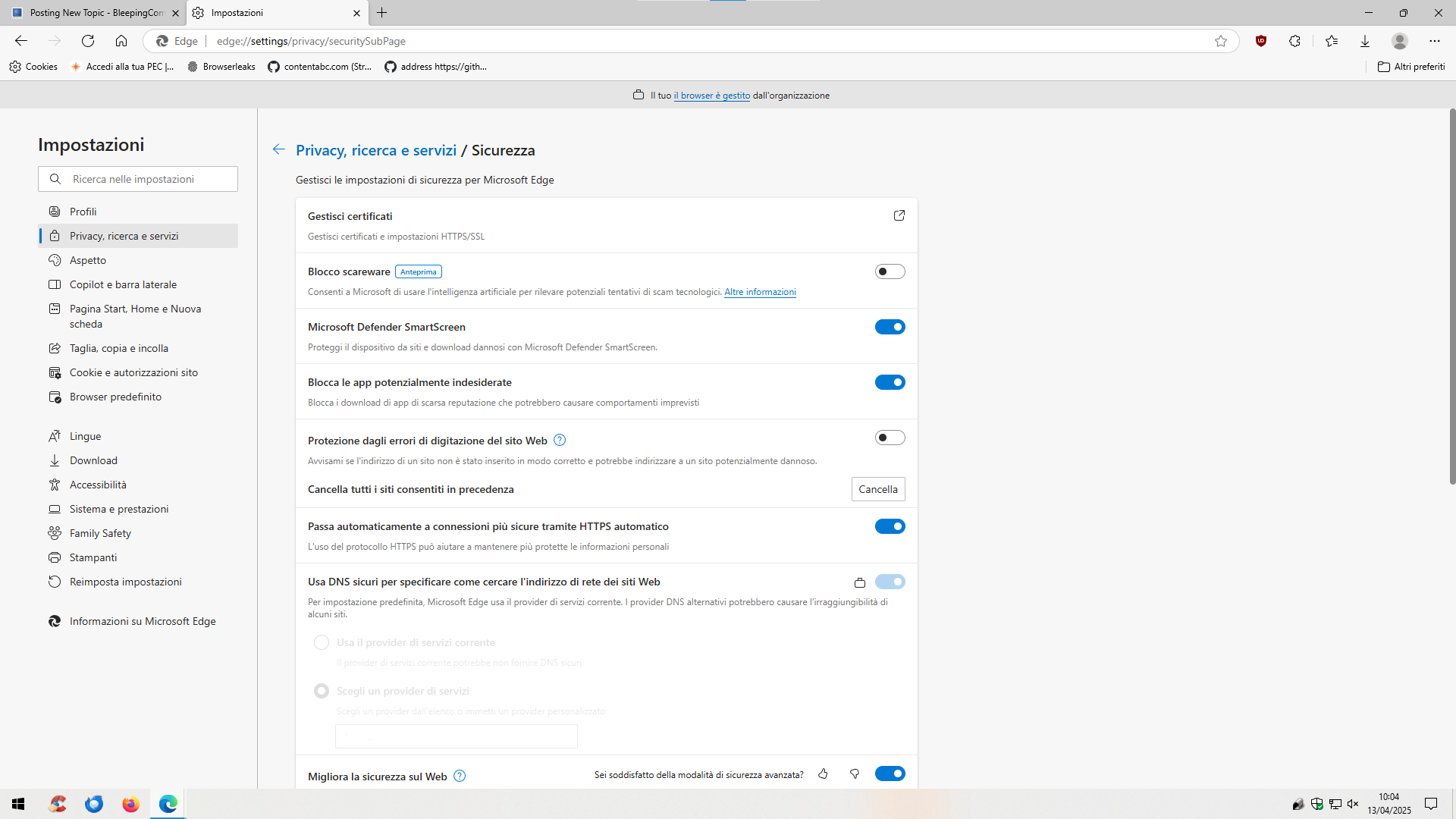Viewport: 1456px width, 819px height.
Task: Close the Impostazioni tab
Action: (357, 13)
